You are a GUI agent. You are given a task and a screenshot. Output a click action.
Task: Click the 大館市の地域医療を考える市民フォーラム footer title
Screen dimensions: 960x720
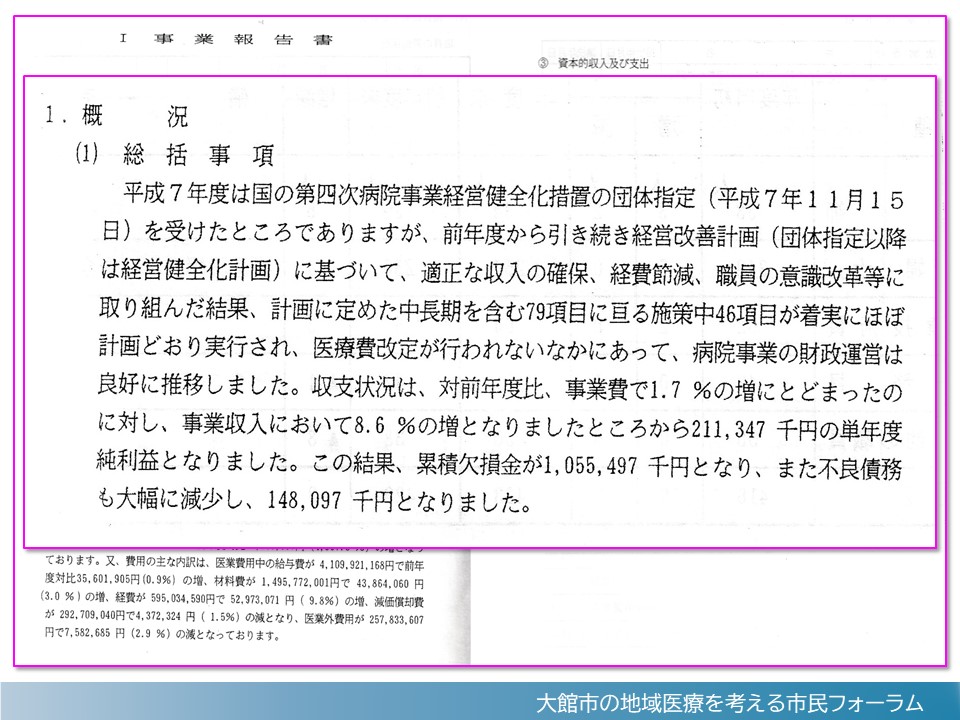pyautogui.click(x=728, y=702)
